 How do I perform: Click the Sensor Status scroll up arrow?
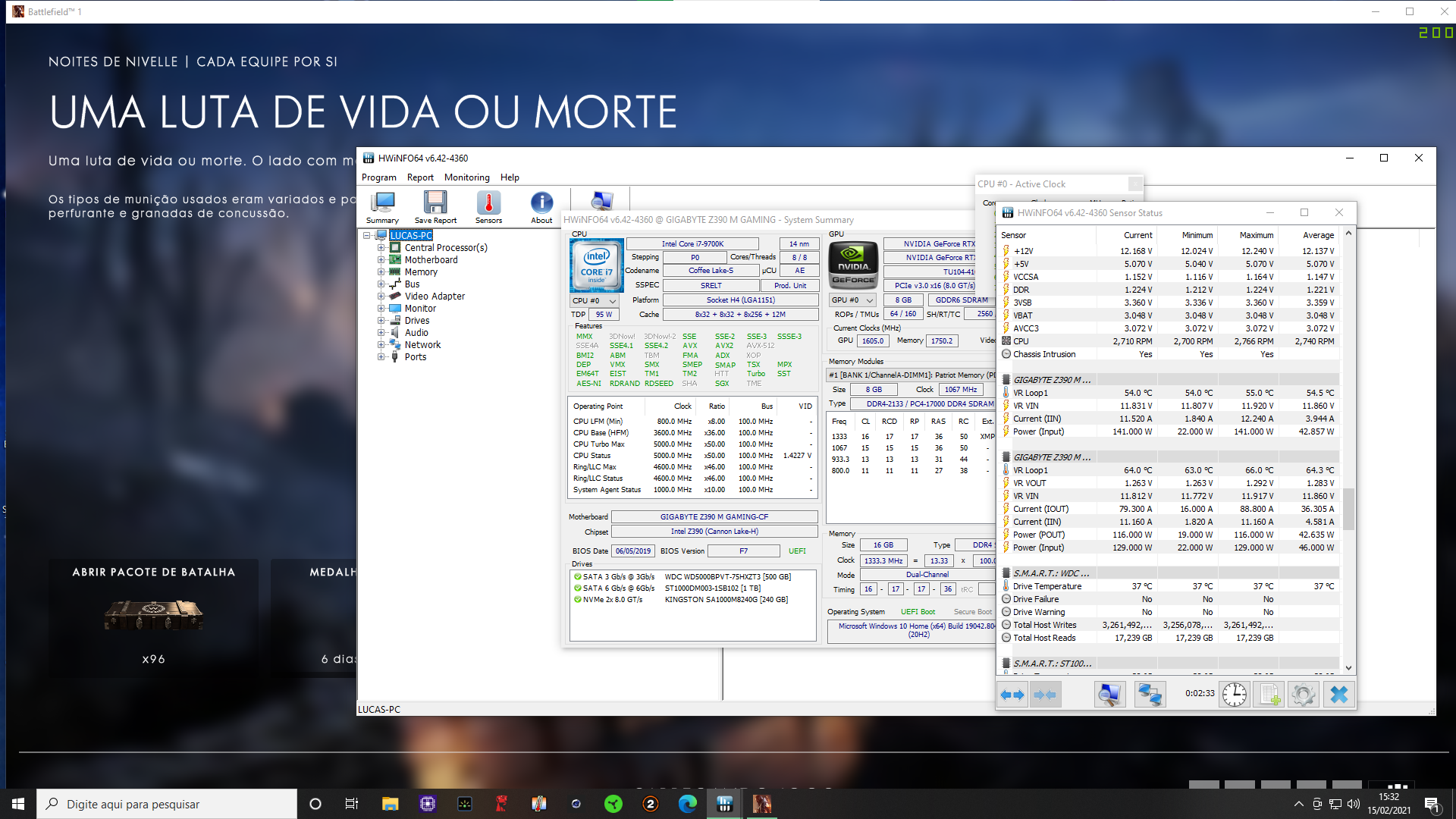(1348, 234)
